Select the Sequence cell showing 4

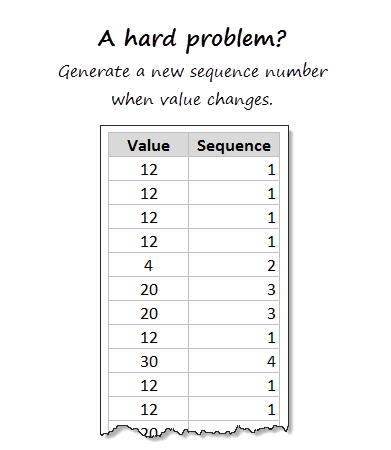(234, 361)
